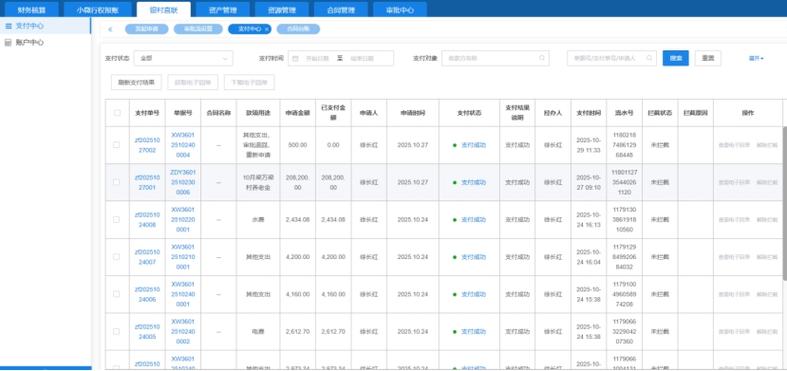This screenshot has width=787, height=371.
Task: Click the magnifier icon in the 支付对象 field
Action: tap(542, 58)
